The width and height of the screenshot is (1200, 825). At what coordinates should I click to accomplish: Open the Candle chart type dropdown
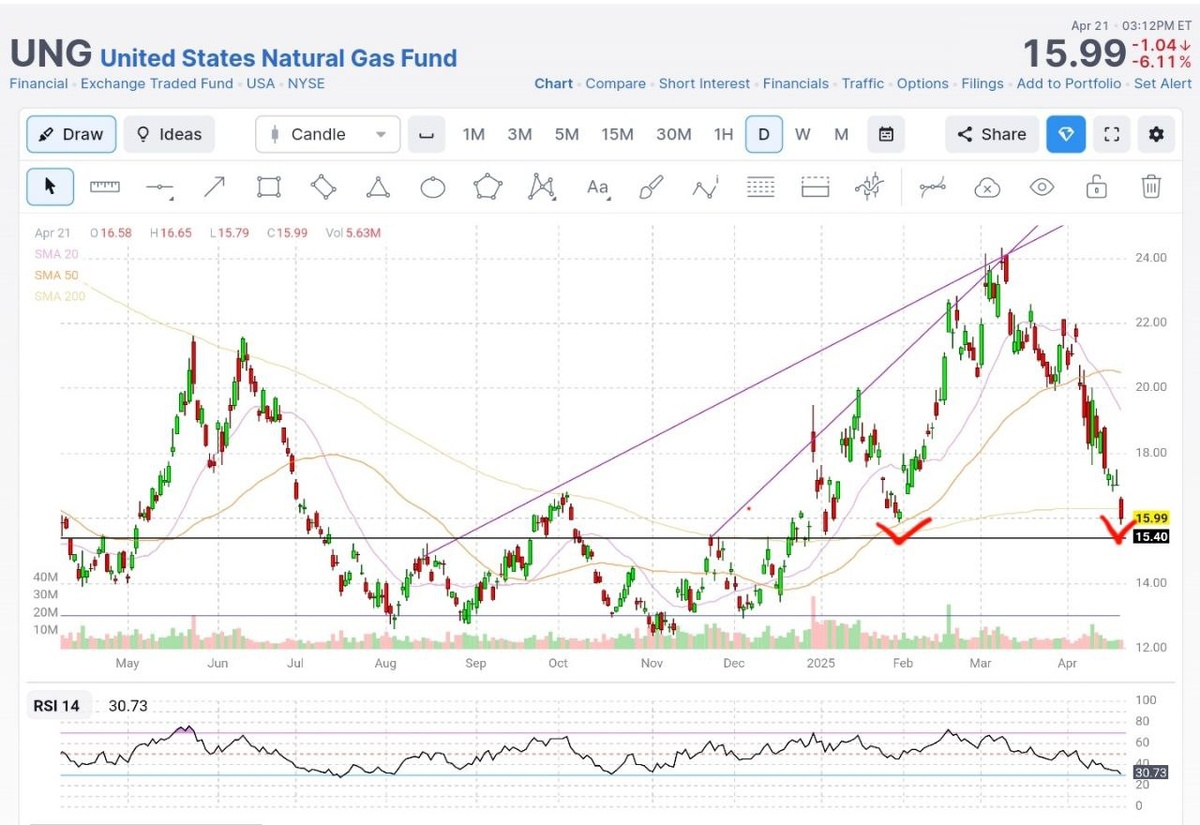[x=328, y=134]
